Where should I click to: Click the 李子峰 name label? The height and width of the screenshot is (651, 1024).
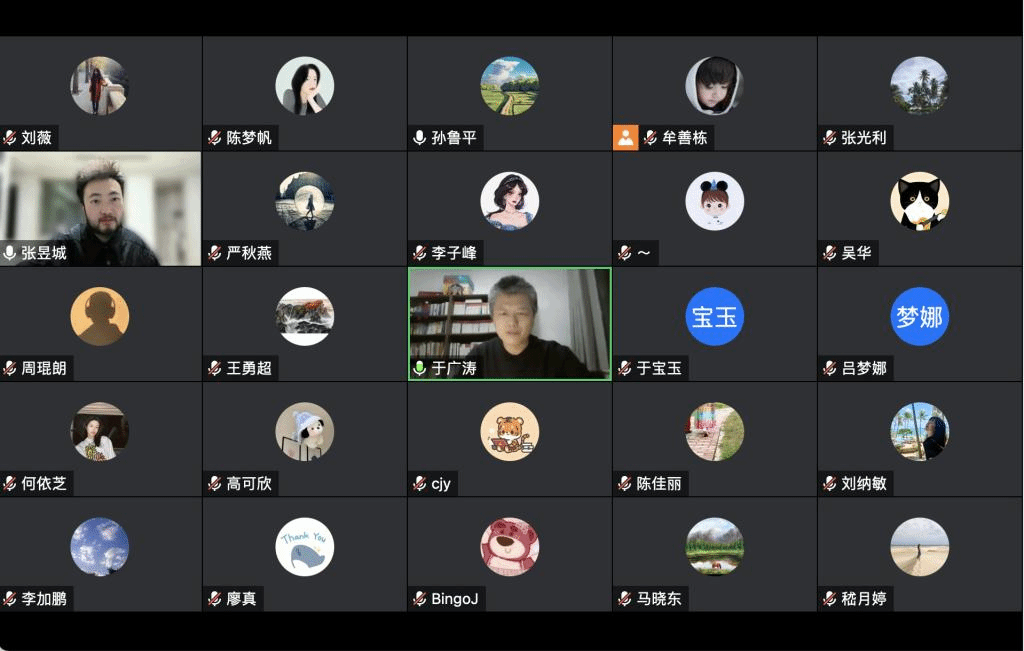[454, 253]
